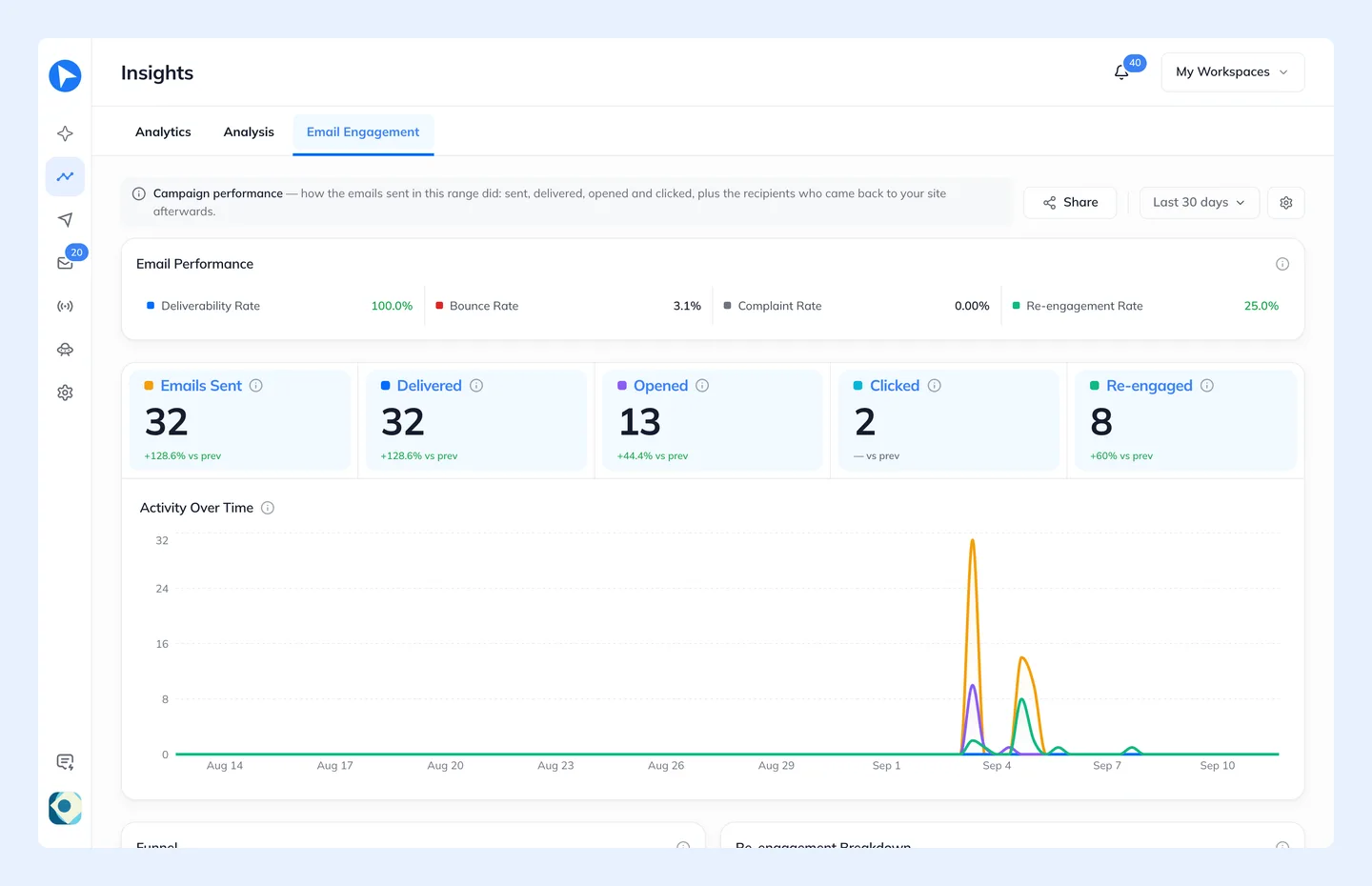
Task: Open the sparkle AI icon in sidebar
Action: pyautogui.click(x=65, y=133)
